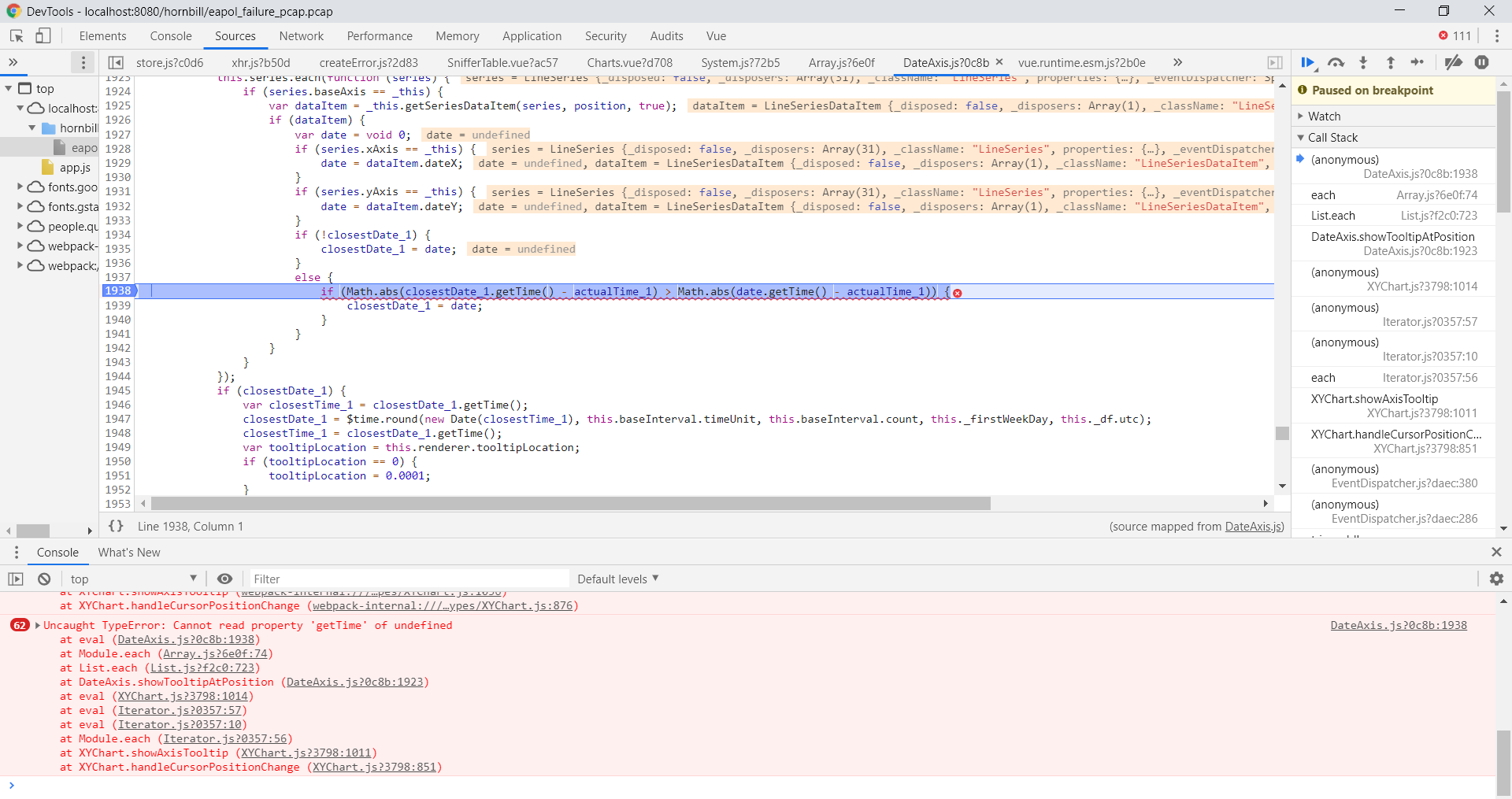Follow the Array.js?6e0f:74 stack link

coord(216,653)
